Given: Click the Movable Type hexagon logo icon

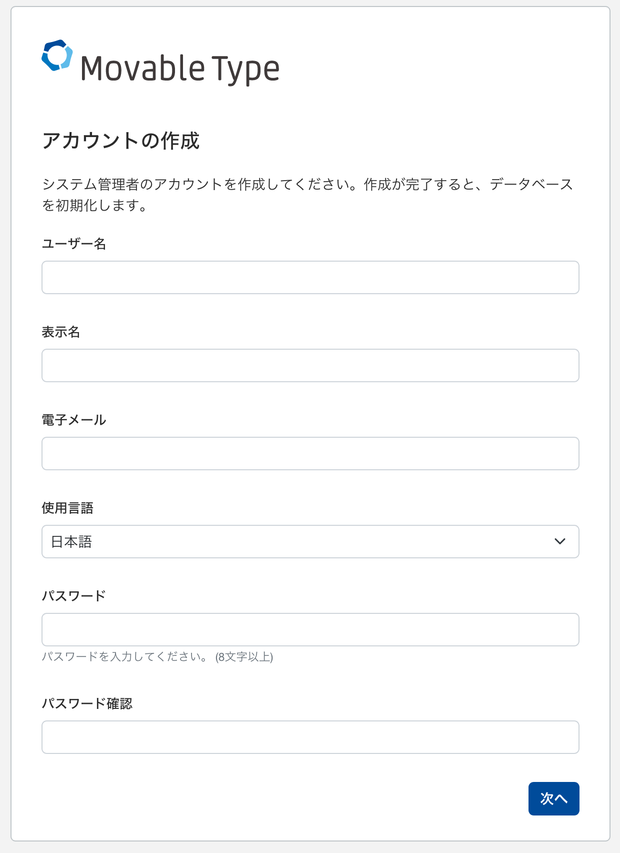Looking at the screenshot, I should (57, 56).
